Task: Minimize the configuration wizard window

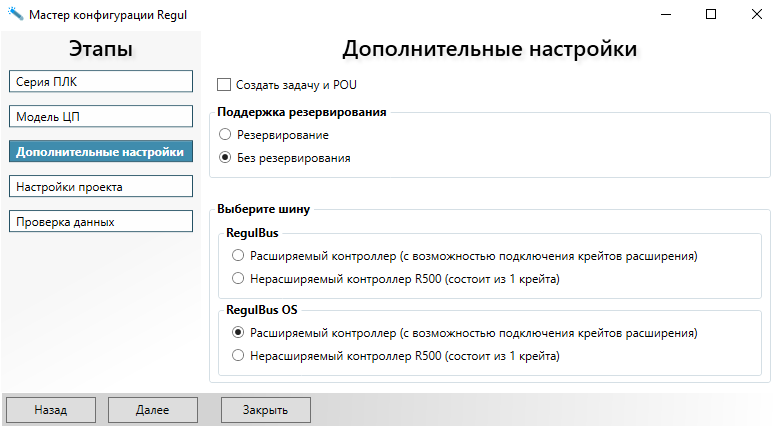Action: pos(665,15)
